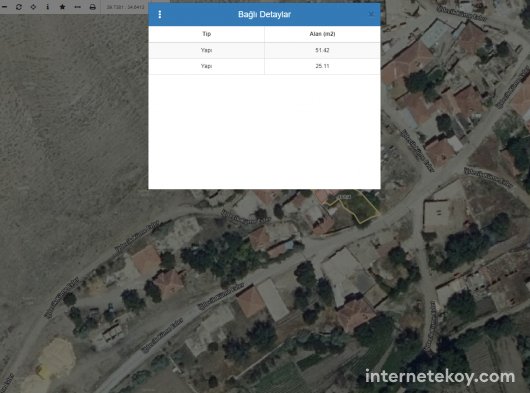Close the Bağlı Detaylar dialog
This screenshot has width=530, height=393.
tap(371, 14)
